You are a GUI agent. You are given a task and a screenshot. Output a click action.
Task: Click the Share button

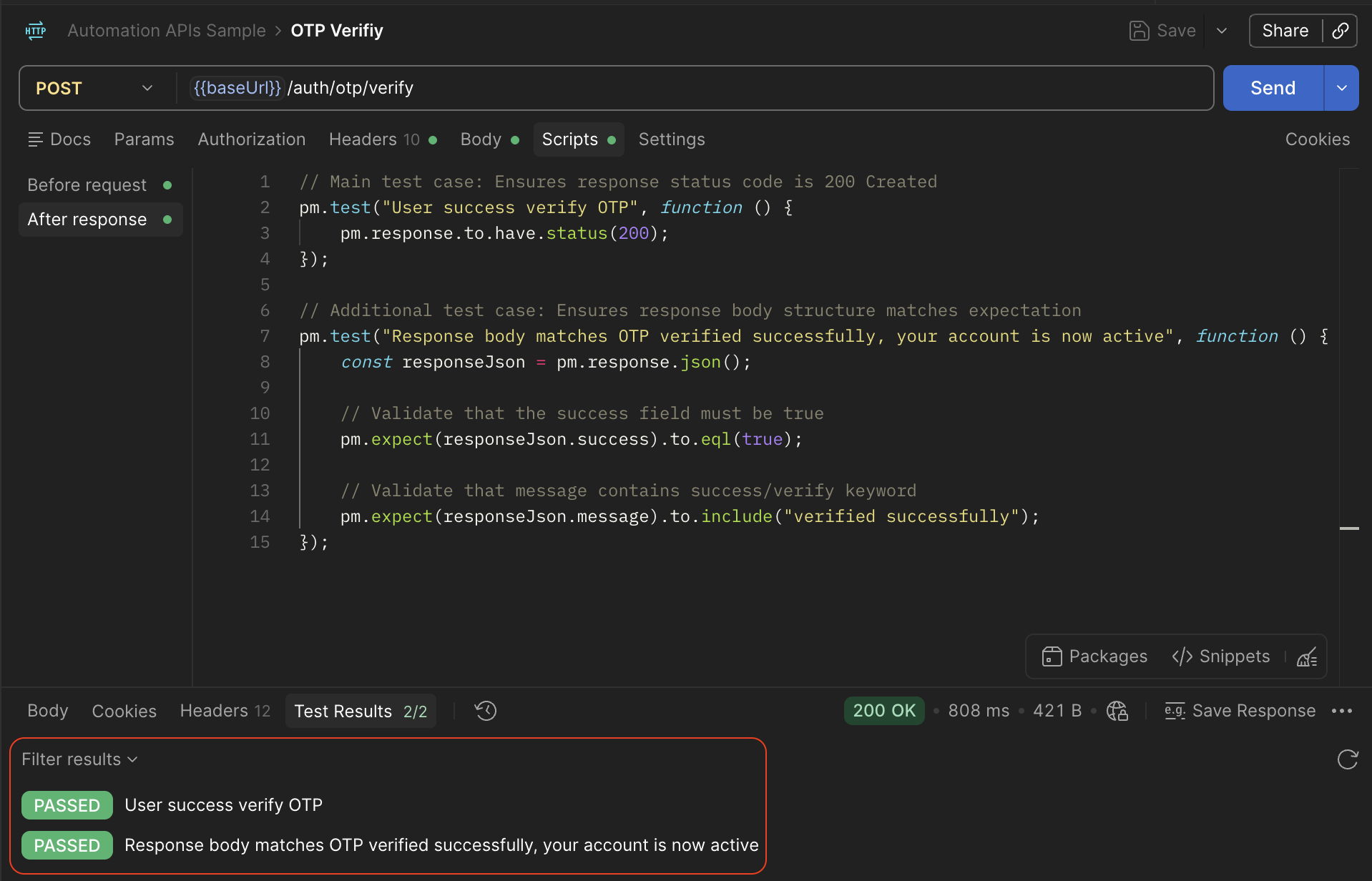[1285, 31]
